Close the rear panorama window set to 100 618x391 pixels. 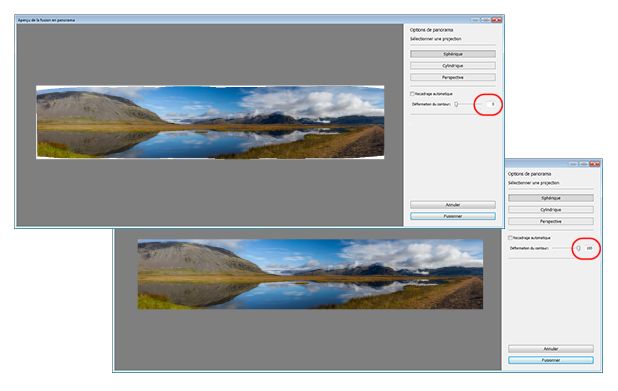pyautogui.click(x=595, y=164)
